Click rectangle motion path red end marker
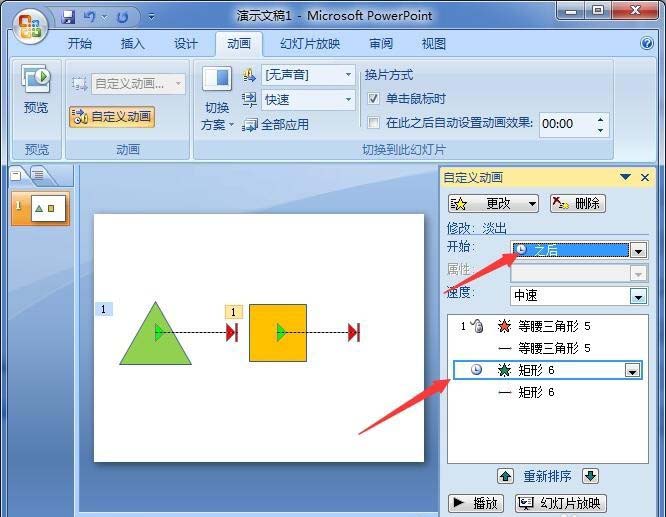Screen dimensions: 666x517 pyautogui.click(x=354, y=332)
